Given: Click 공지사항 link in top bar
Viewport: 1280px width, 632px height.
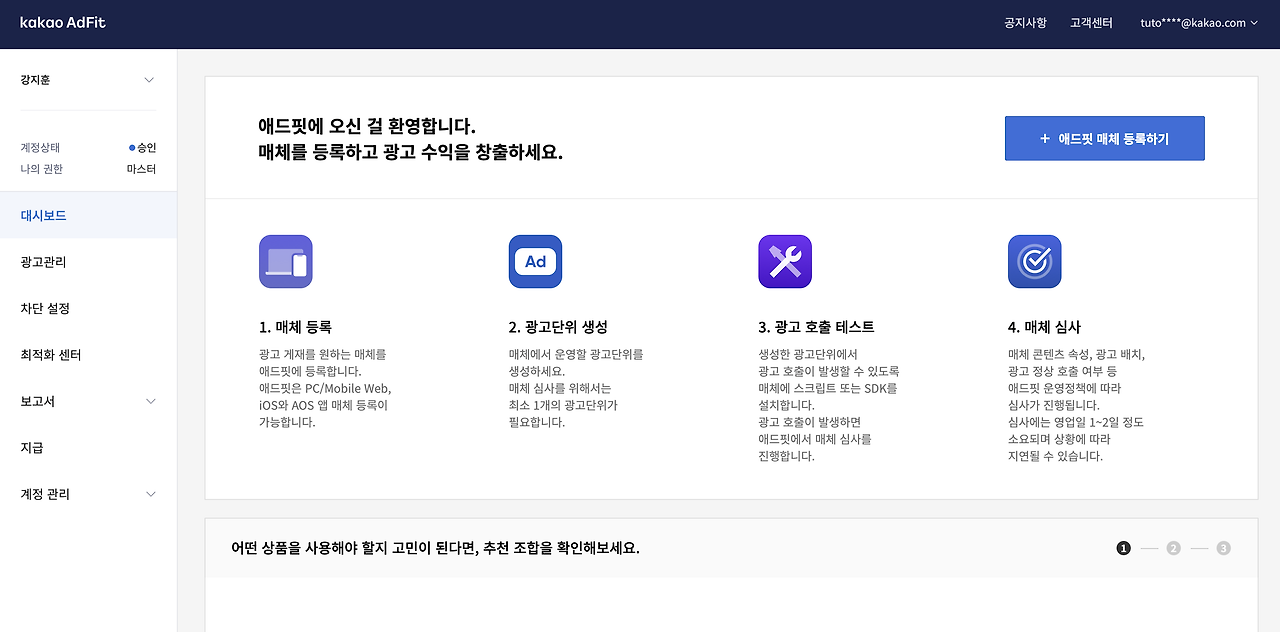Looking at the screenshot, I should pyautogui.click(x=1025, y=23).
